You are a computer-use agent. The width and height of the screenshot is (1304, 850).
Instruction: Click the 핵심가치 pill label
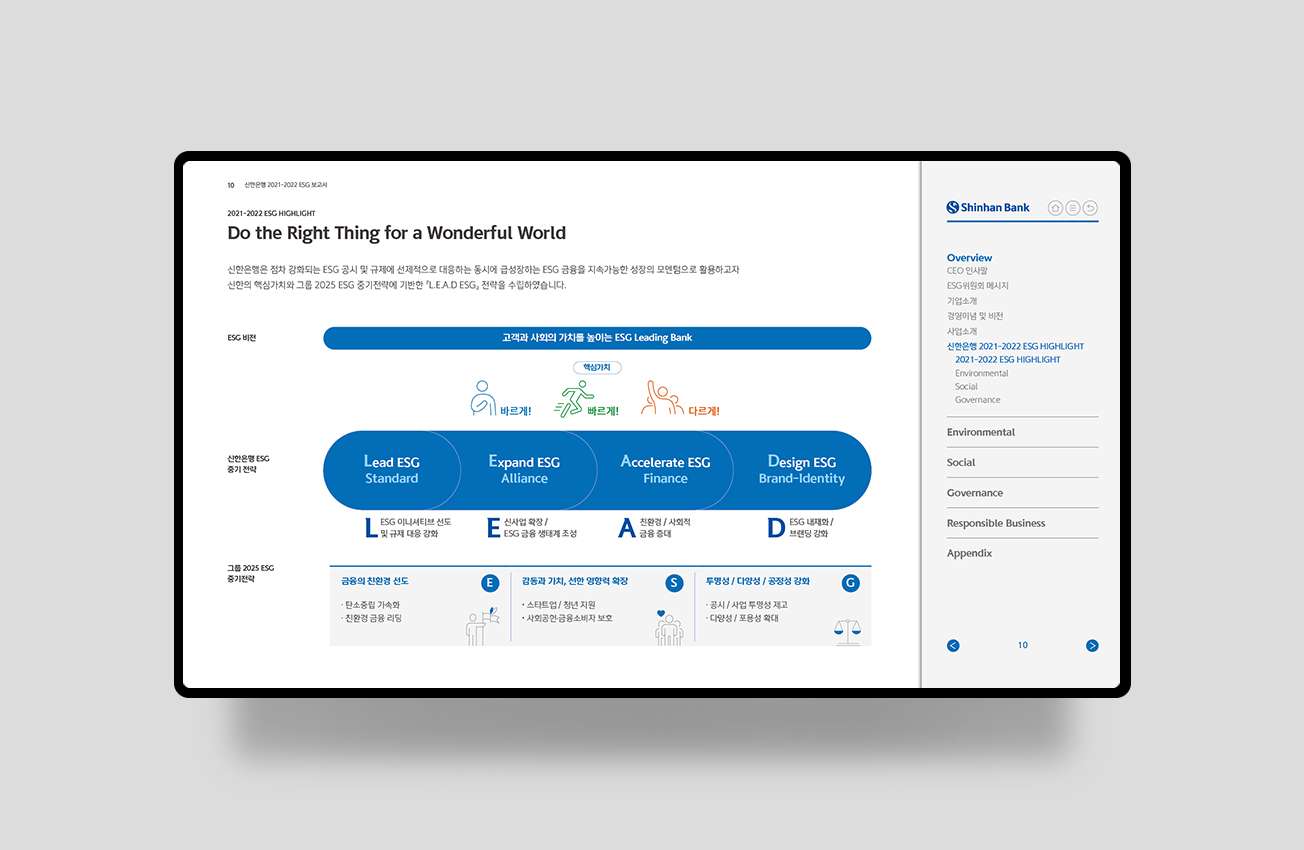click(597, 367)
